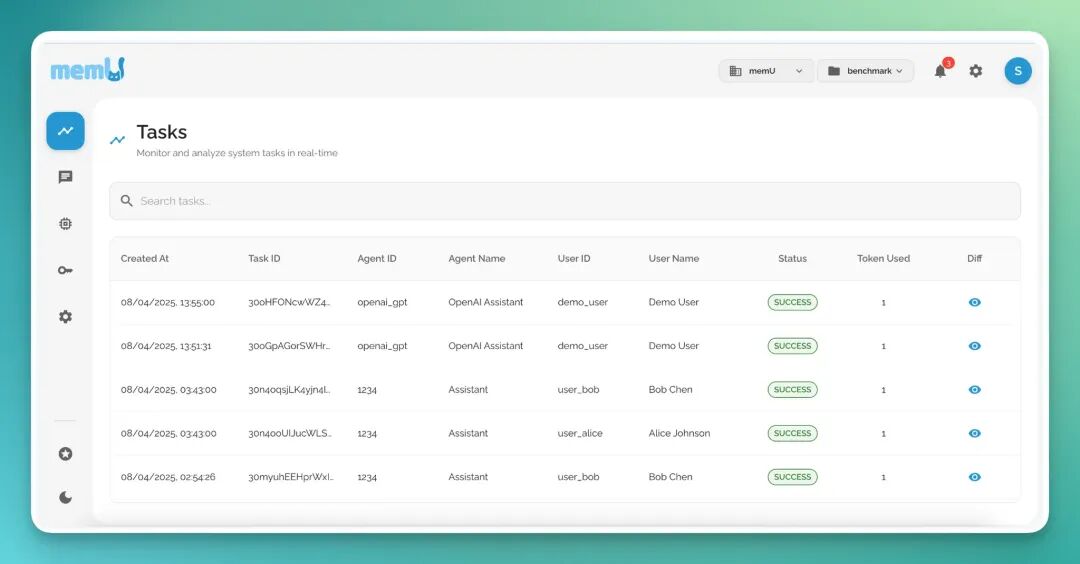
Task: View diff for task 30oHFONcwWZ4
Action: (x=975, y=302)
